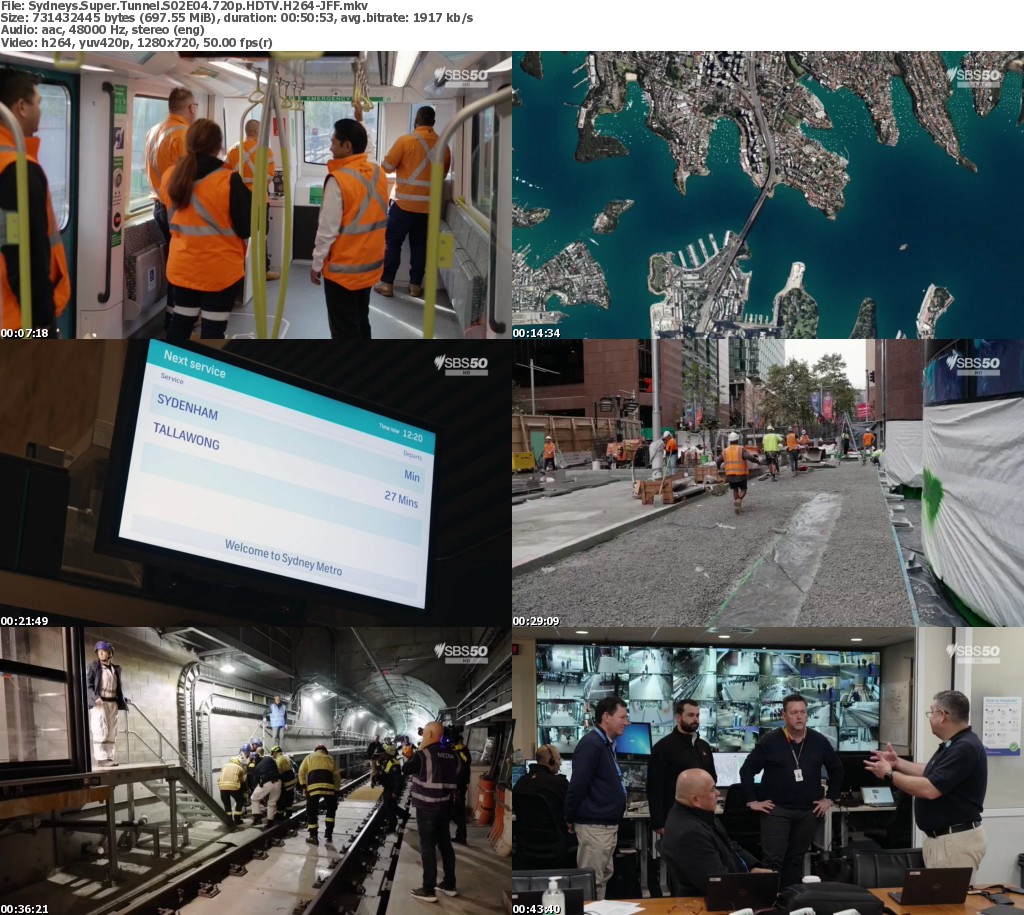Click the file name text in the header
The width and height of the screenshot is (1024, 915).
tap(185, 6)
